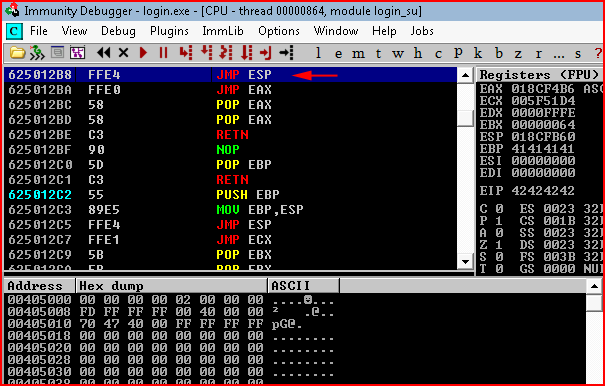Select the JMP EAX instruction row

[x=230, y=90]
